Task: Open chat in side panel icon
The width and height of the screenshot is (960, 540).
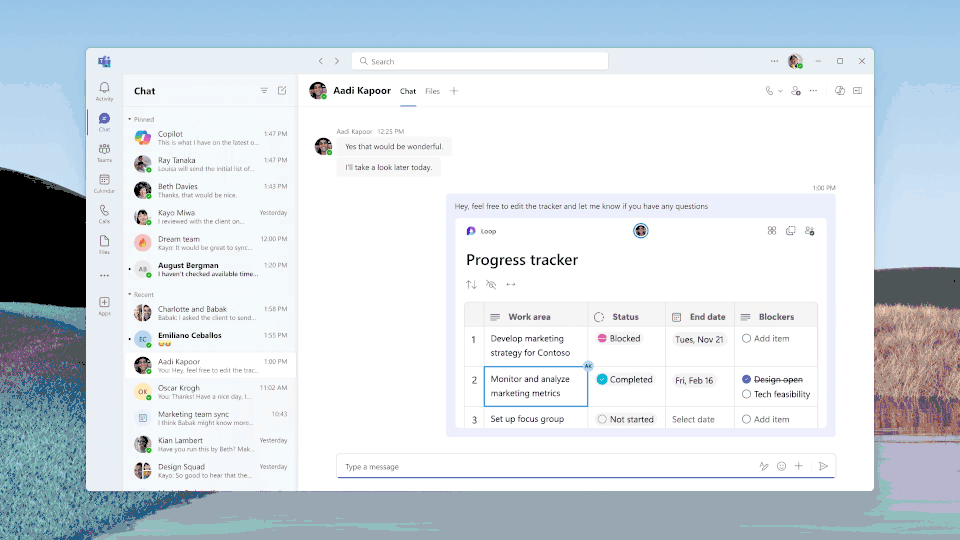Action: pyautogui.click(x=857, y=91)
